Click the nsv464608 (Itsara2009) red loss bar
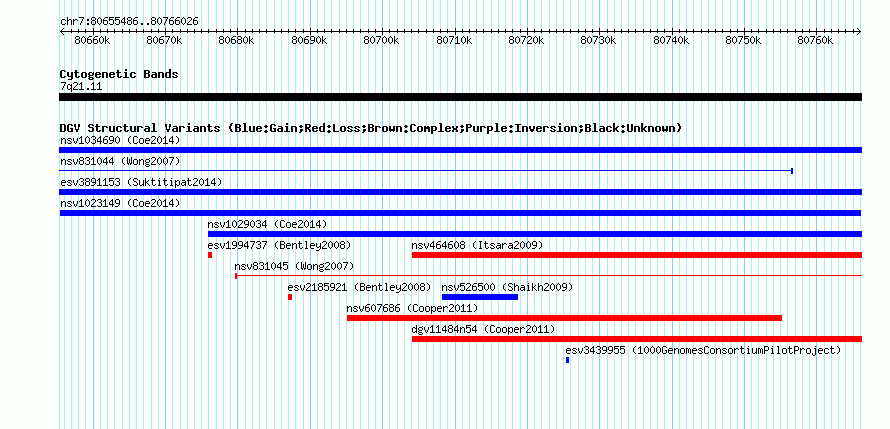 click(x=637, y=255)
